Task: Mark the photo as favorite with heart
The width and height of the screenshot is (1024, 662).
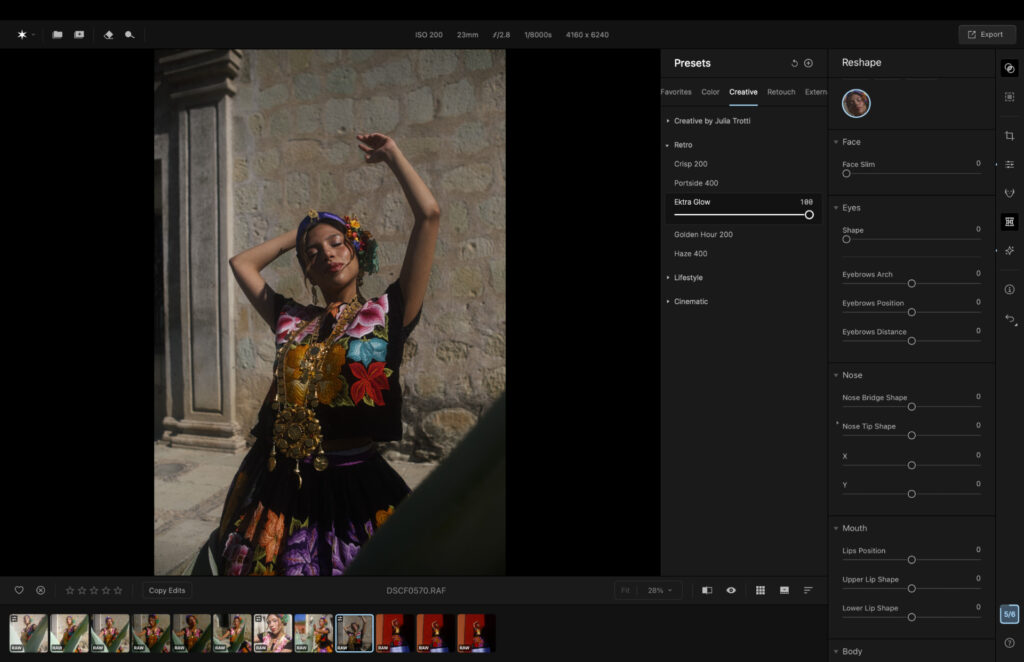Action: (19, 590)
